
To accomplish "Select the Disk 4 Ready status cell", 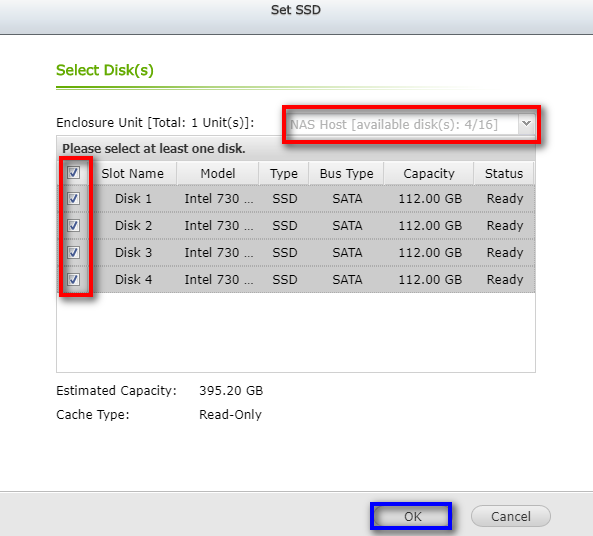I will pos(505,280).
